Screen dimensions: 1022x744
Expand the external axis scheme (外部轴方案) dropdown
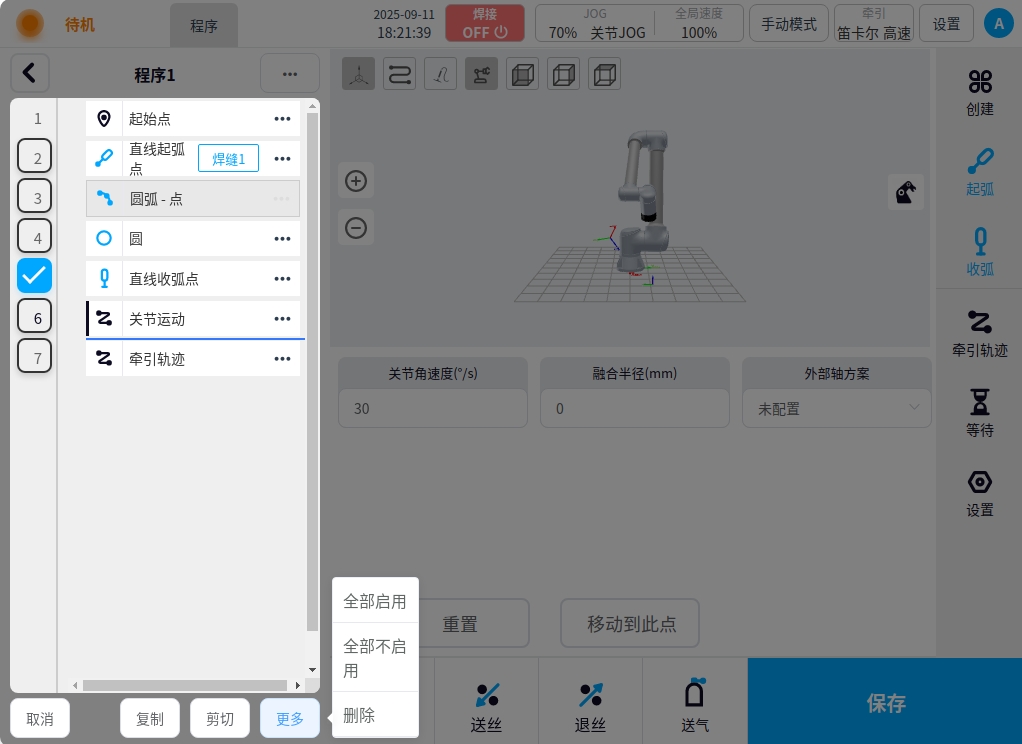coord(836,408)
